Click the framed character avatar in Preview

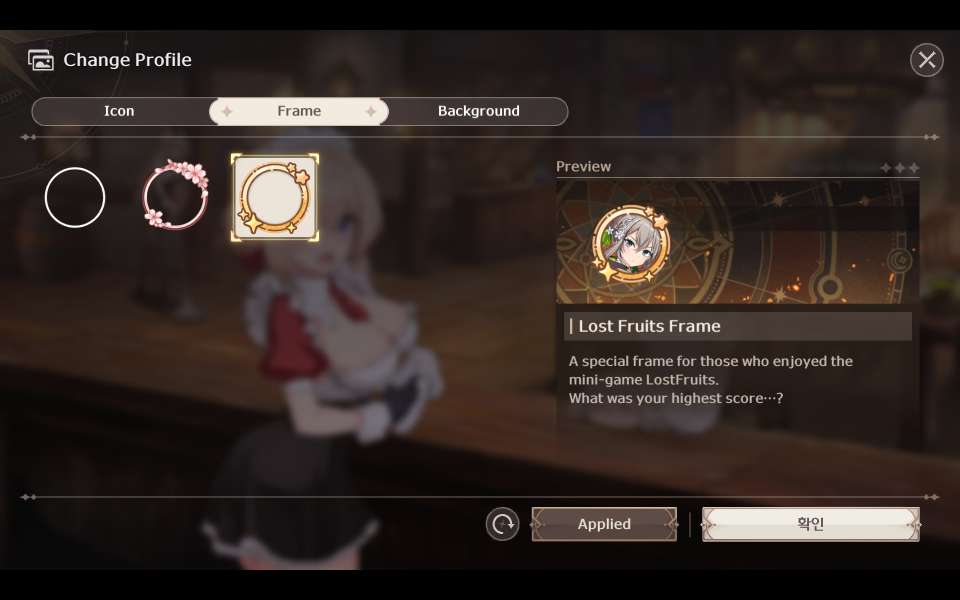pos(631,244)
